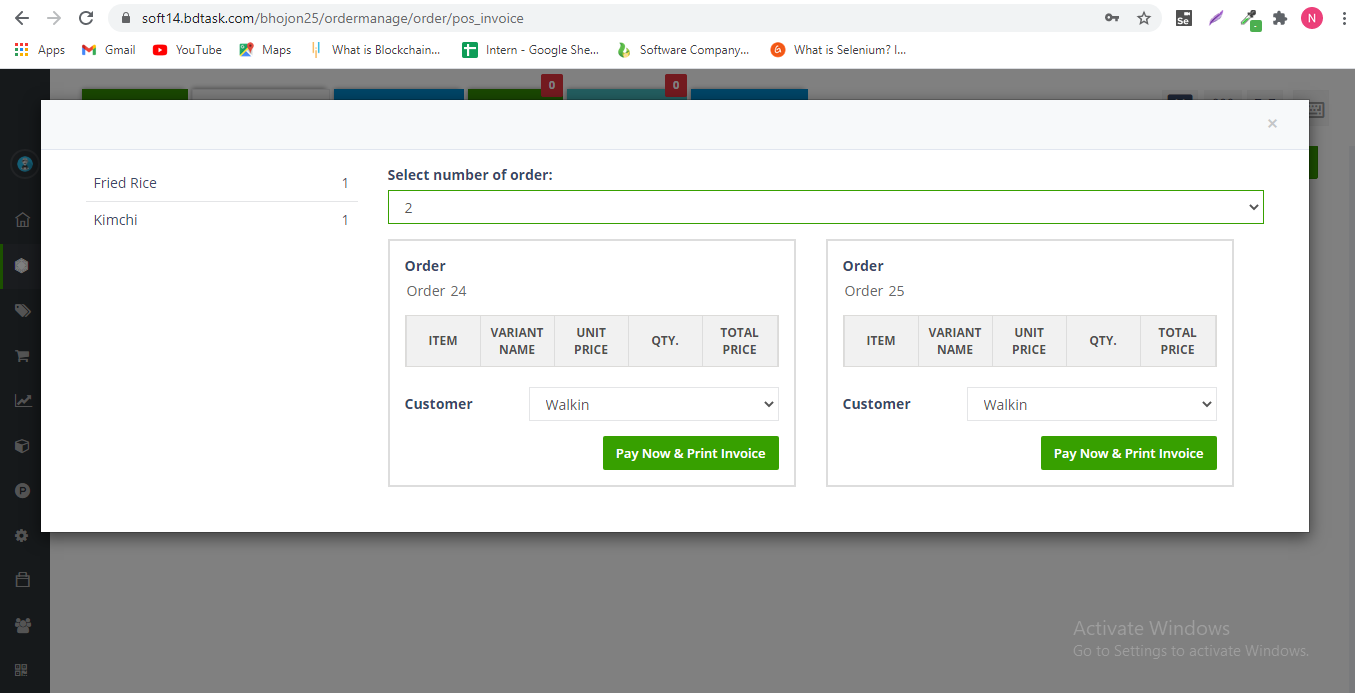Screen dimensions: 1355x693
Task: Click the line chart reports sidebar icon
Action: coord(22,401)
